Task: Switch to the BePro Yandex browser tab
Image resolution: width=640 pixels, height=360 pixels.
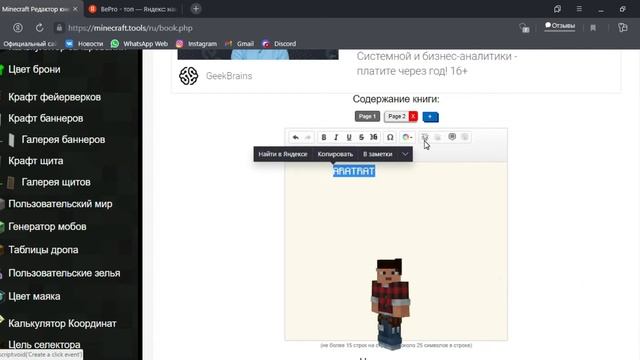Action: (x=133, y=9)
